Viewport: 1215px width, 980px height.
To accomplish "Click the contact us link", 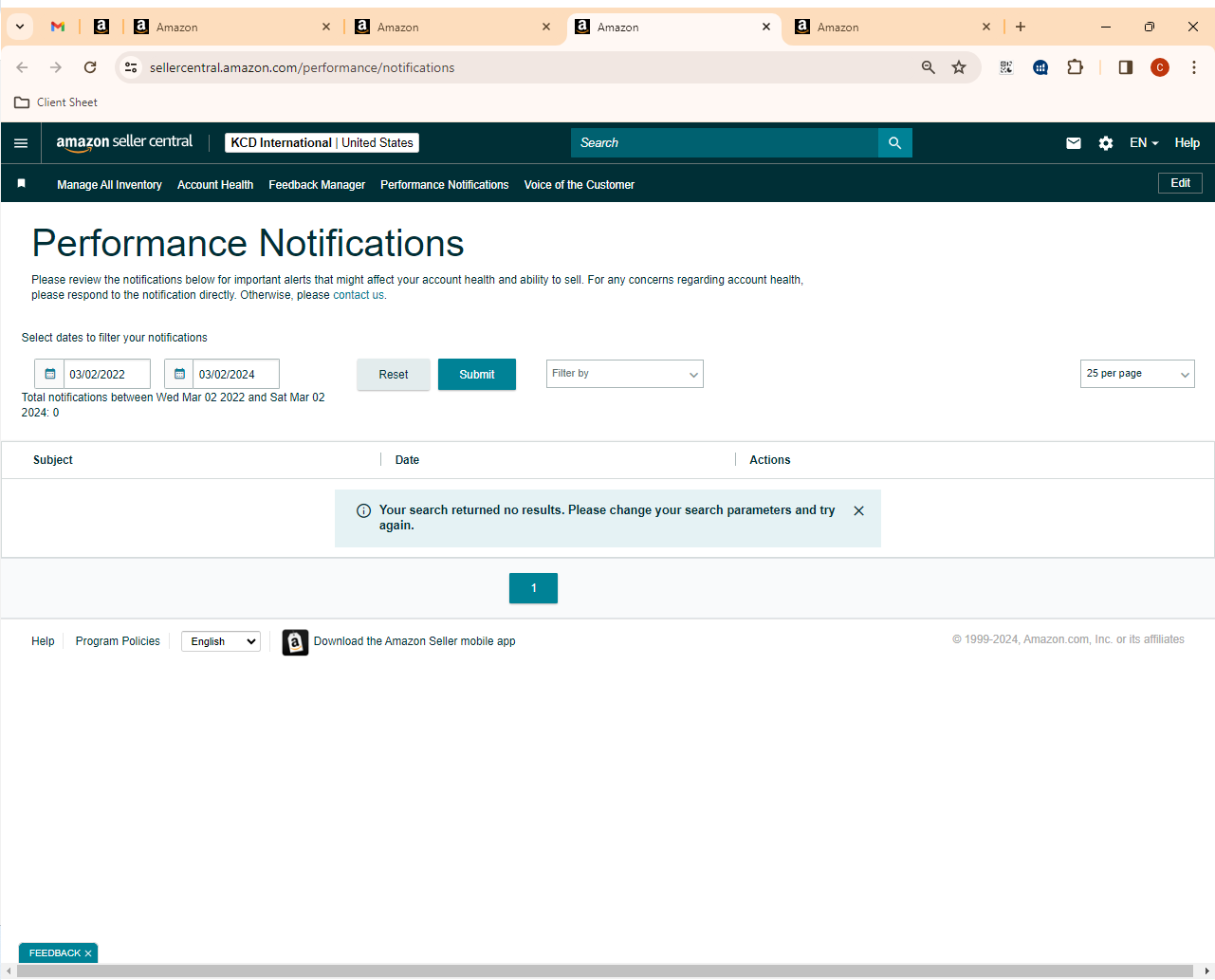I will point(359,295).
